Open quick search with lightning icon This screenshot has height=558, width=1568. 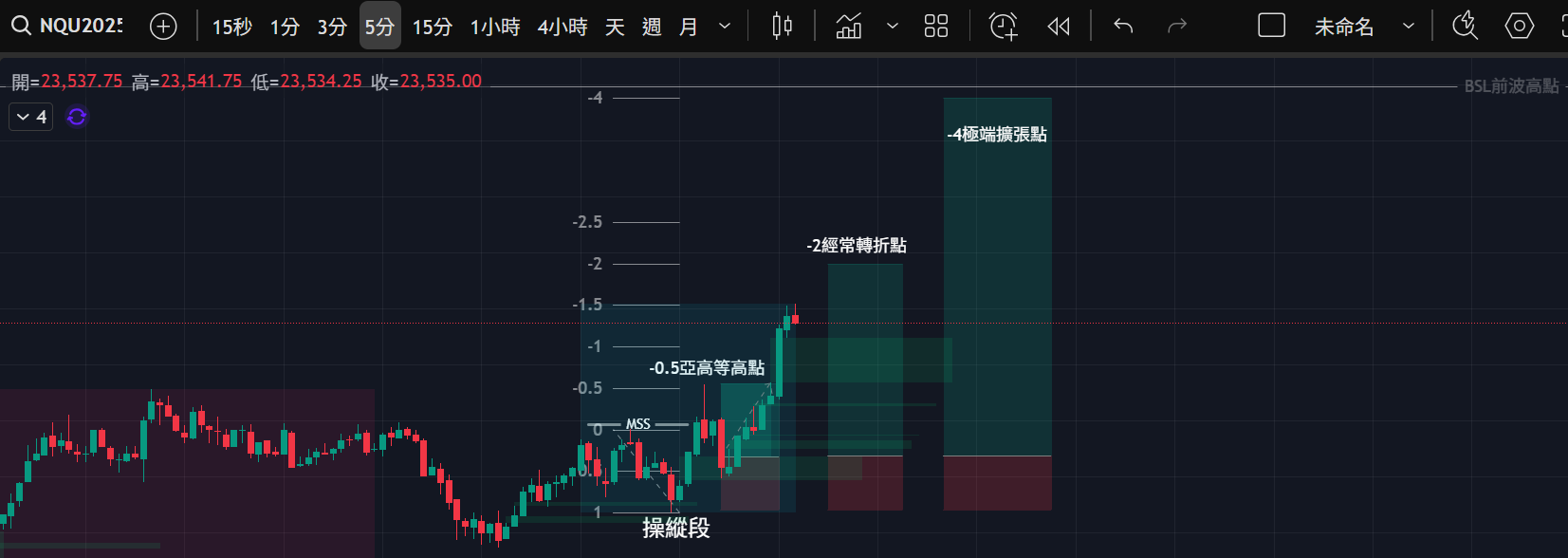click(x=1465, y=26)
